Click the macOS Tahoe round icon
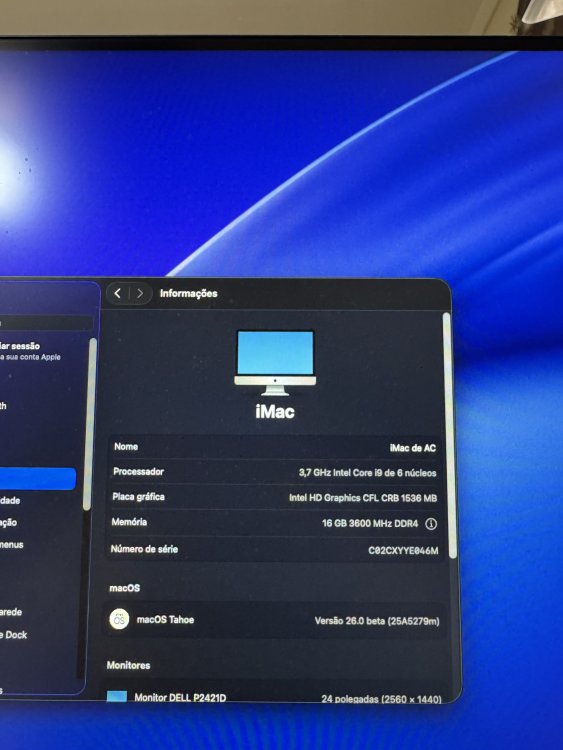 pyautogui.click(x=119, y=619)
